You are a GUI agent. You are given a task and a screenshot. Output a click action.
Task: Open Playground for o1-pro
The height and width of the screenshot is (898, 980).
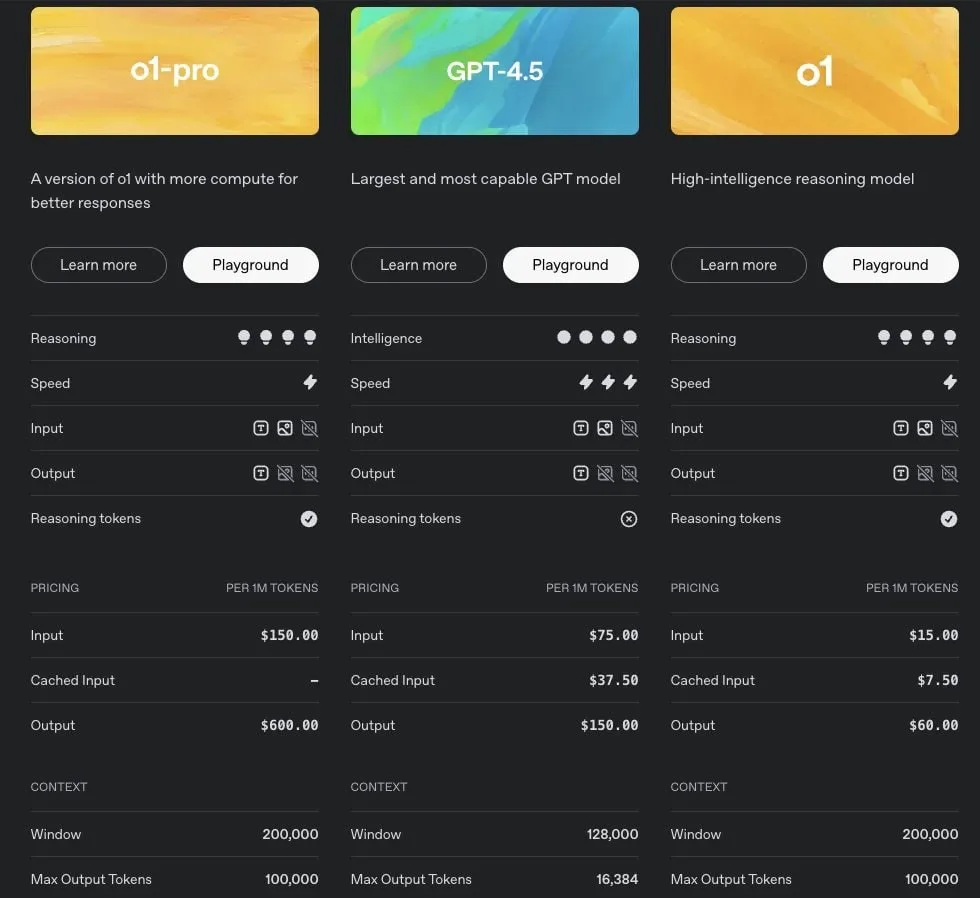(x=251, y=265)
